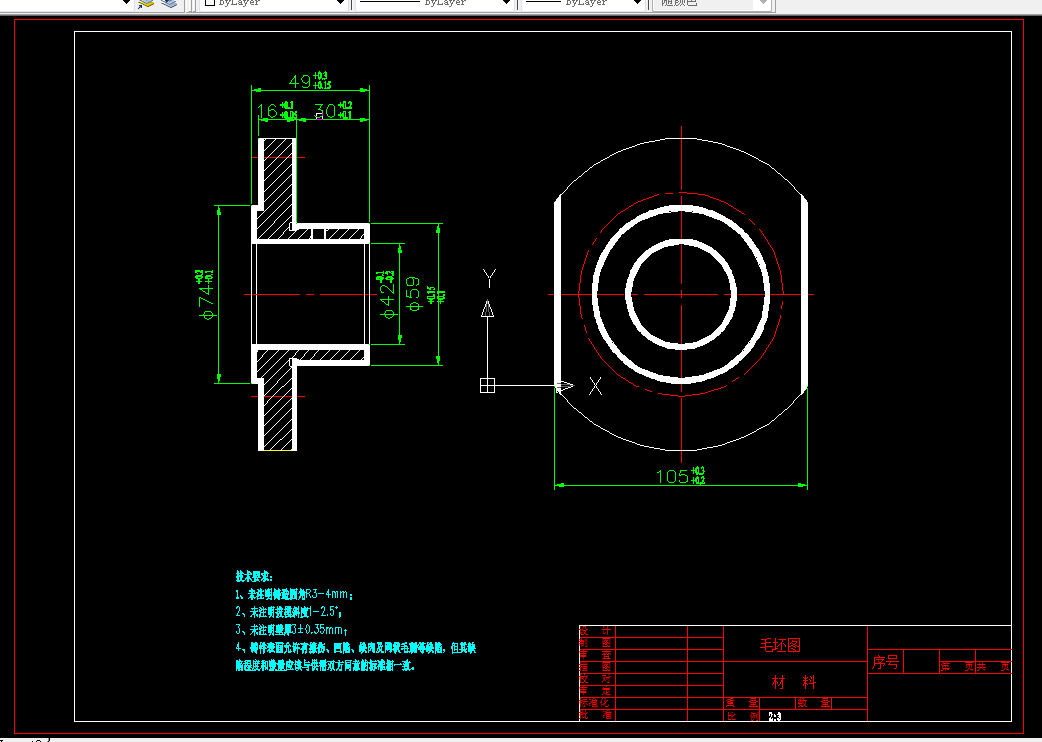Open the layer list dropdown arrow
This screenshot has height=742, width=1042.
126,3
